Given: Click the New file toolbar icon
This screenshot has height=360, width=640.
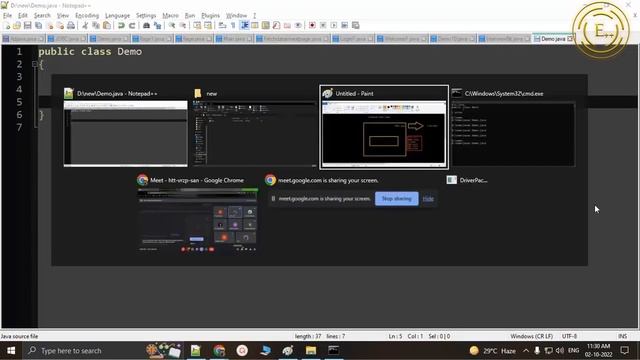Looking at the screenshot, I should (7, 26).
